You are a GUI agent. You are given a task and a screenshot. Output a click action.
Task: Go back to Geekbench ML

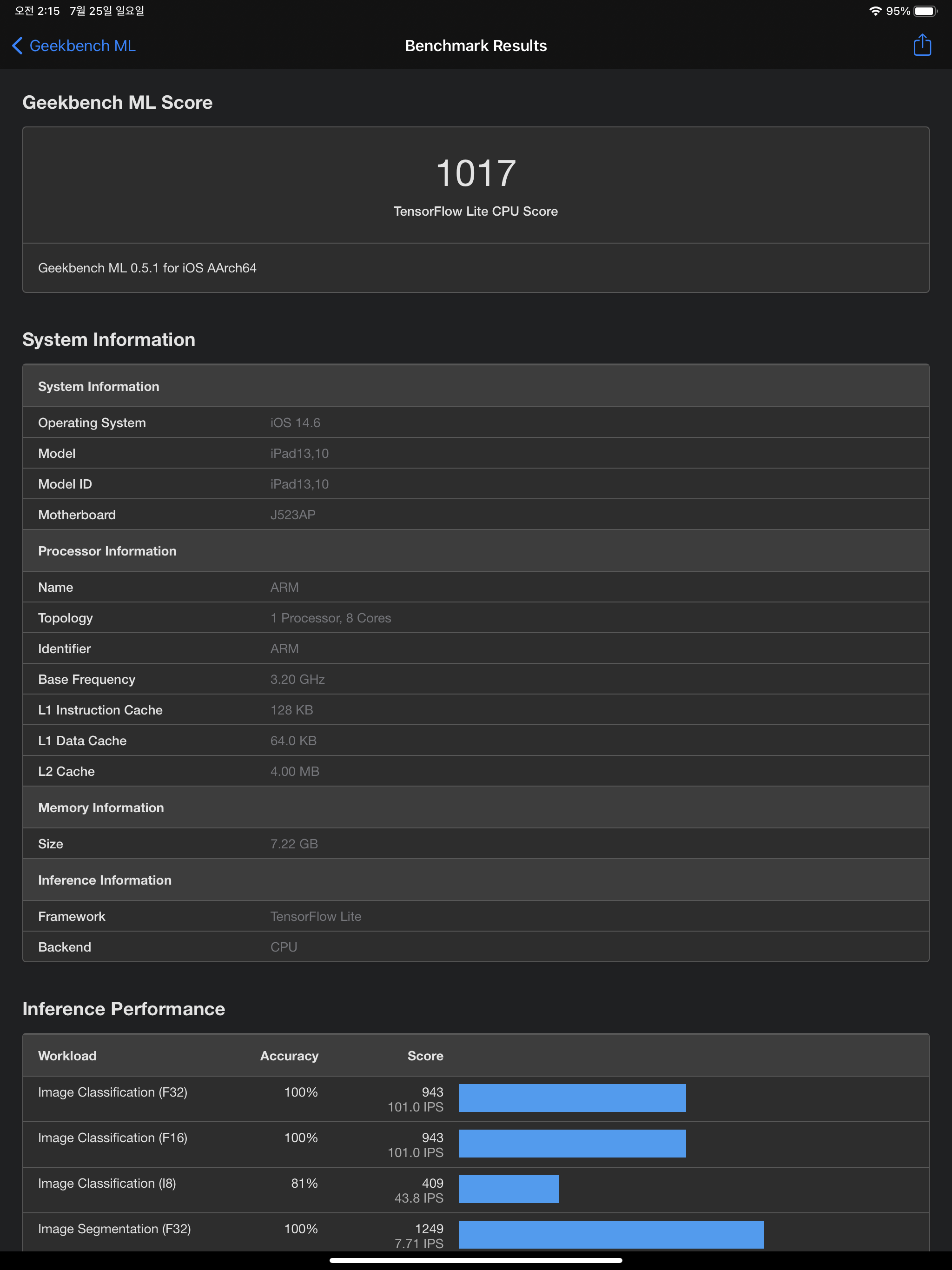click(x=82, y=46)
